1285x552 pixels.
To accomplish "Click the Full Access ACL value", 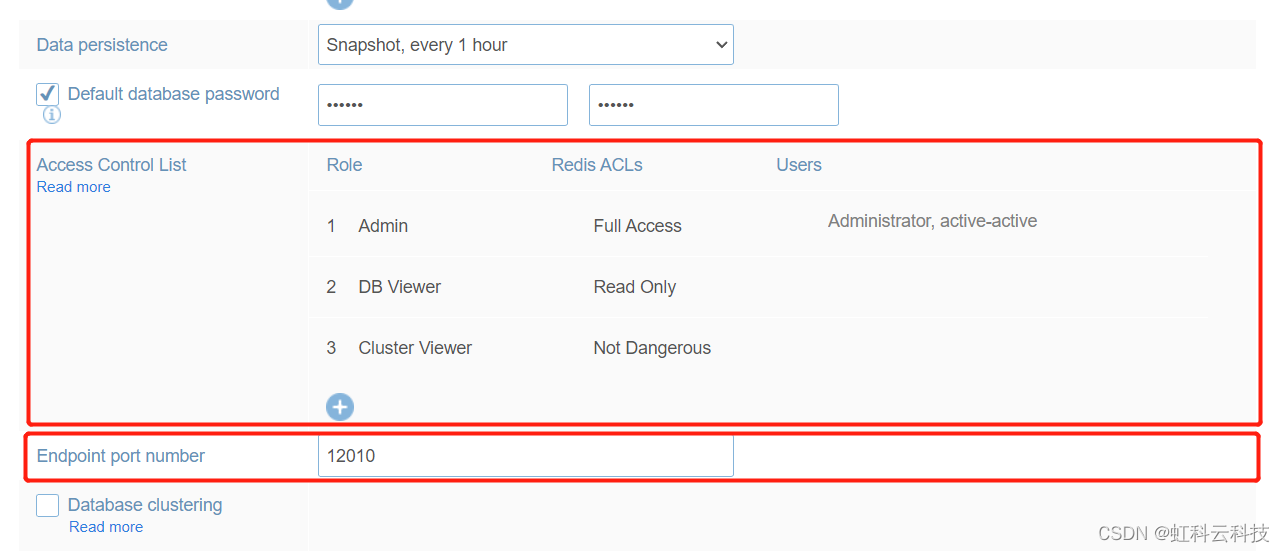I will 637,226.
